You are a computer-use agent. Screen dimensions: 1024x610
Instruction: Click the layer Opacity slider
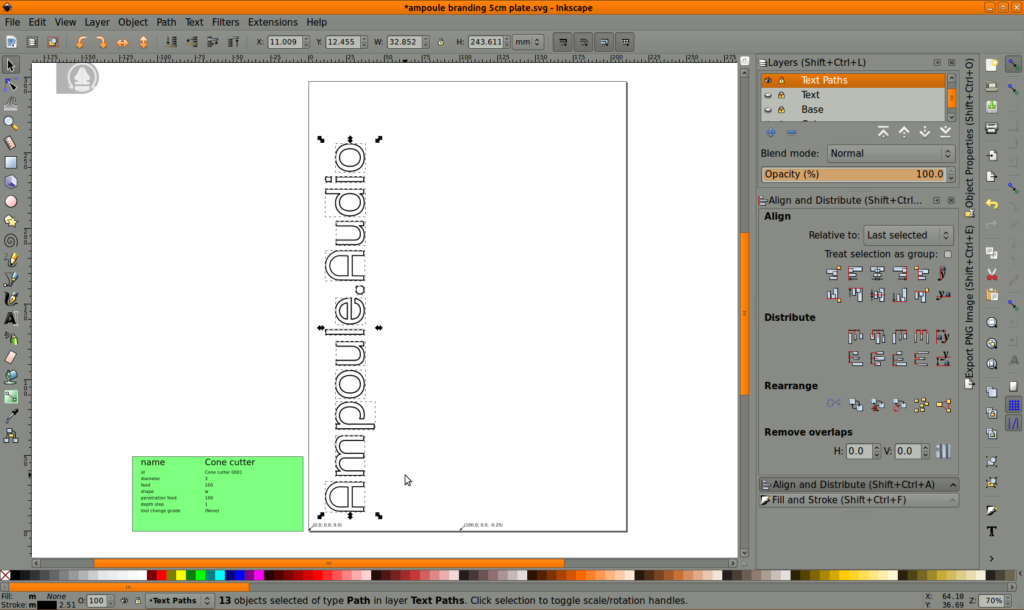pyautogui.click(x=854, y=174)
